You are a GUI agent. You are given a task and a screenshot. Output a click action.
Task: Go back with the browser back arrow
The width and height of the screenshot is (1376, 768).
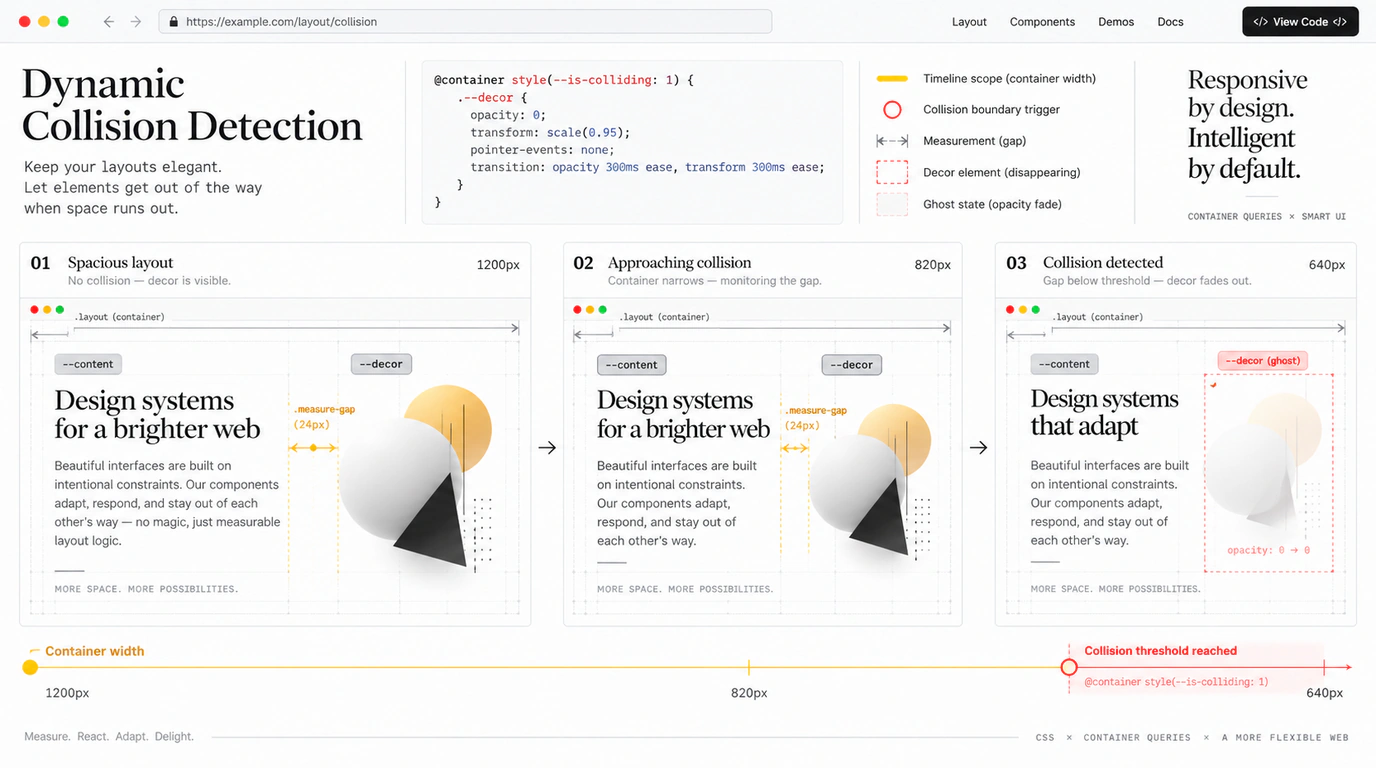tap(109, 21)
